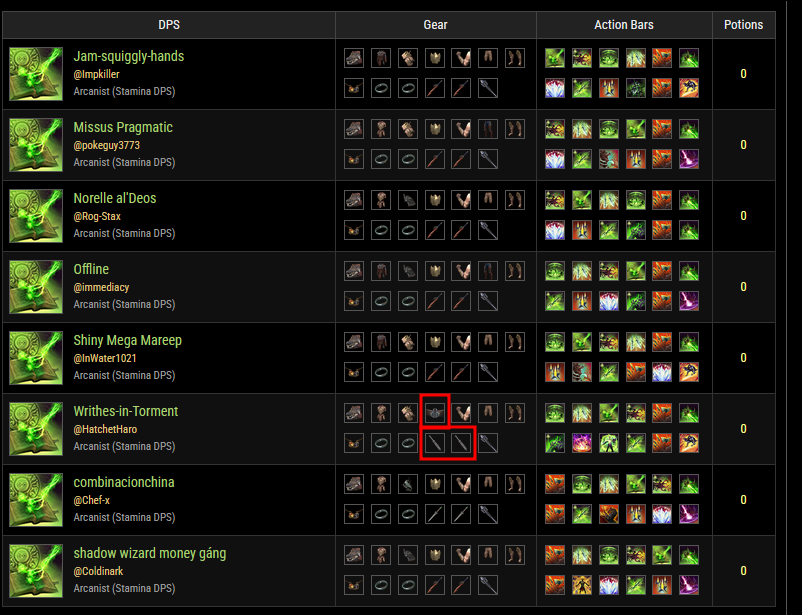Click the white crystal skill on Jam-squiggly-hands' back bar
The height and width of the screenshot is (615, 802).
pos(555,88)
